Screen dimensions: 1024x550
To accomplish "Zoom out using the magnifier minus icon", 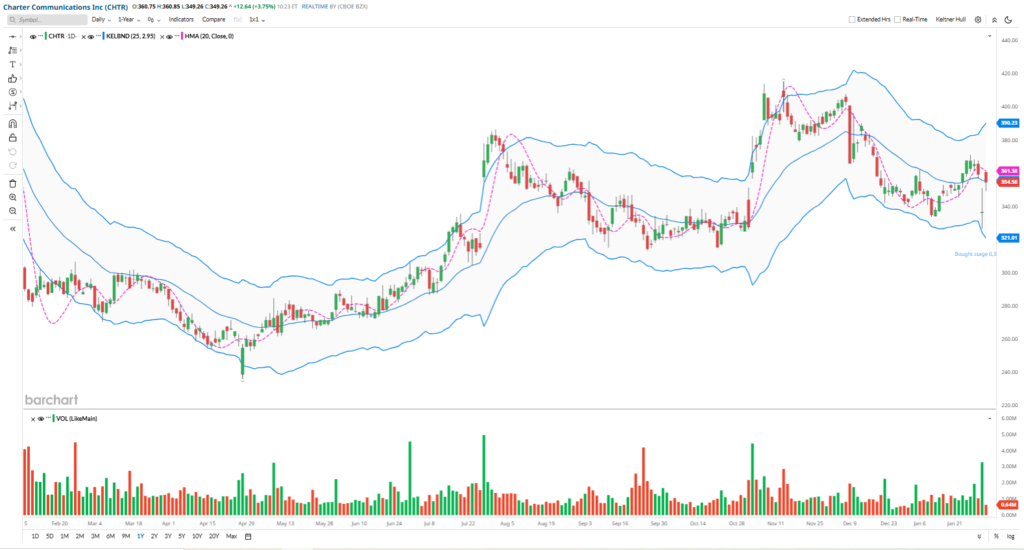I will pos(12,211).
